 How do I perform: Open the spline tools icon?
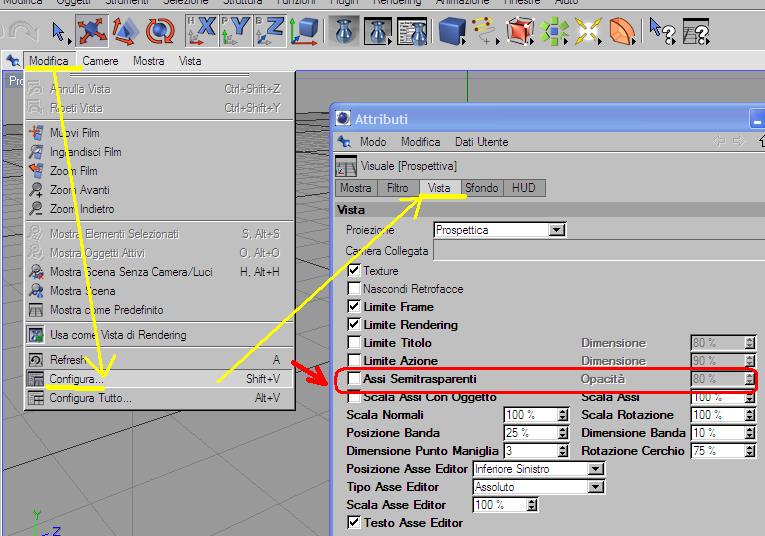(x=484, y=31)
